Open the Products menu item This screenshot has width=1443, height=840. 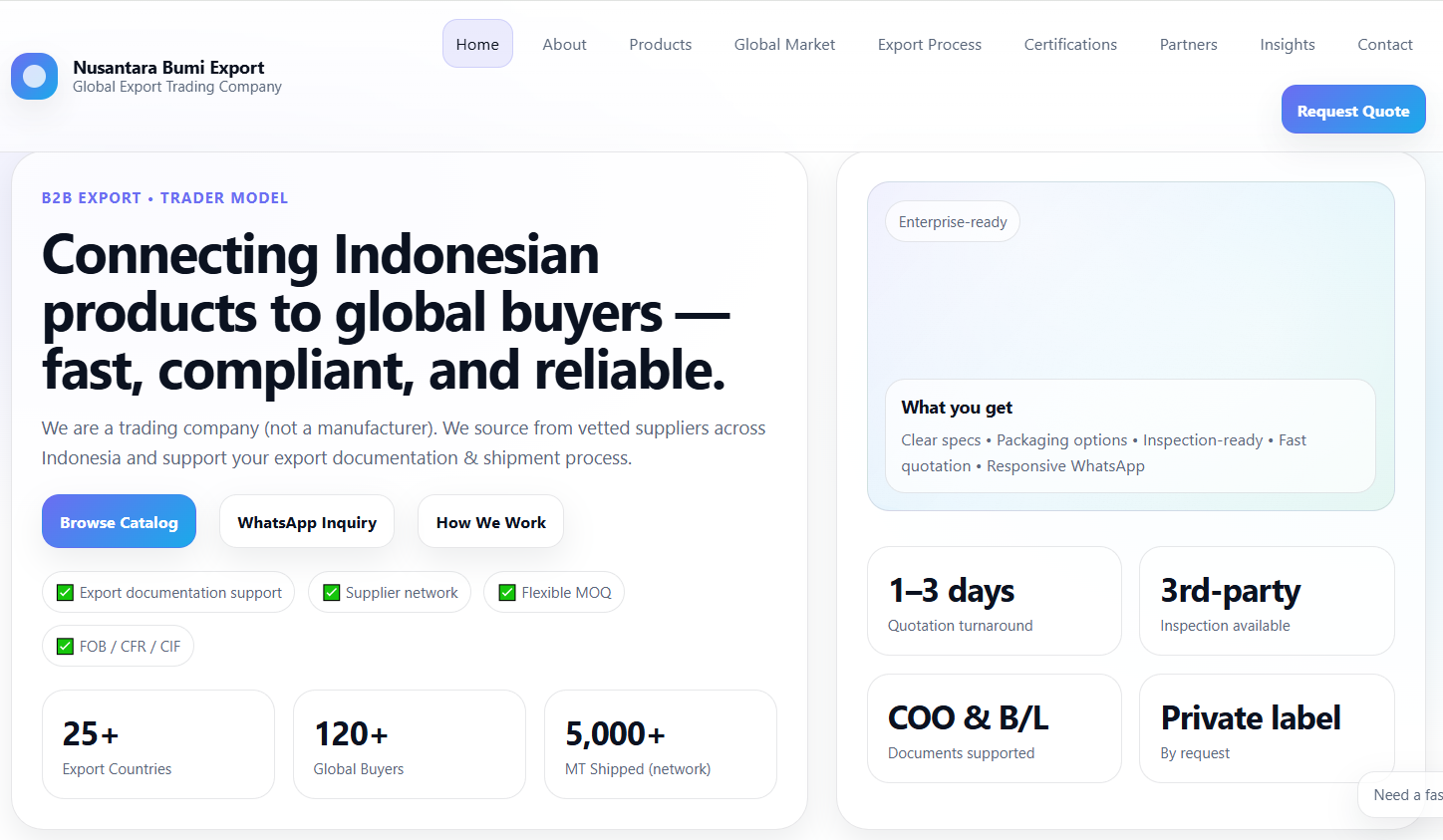click(660, 45)
